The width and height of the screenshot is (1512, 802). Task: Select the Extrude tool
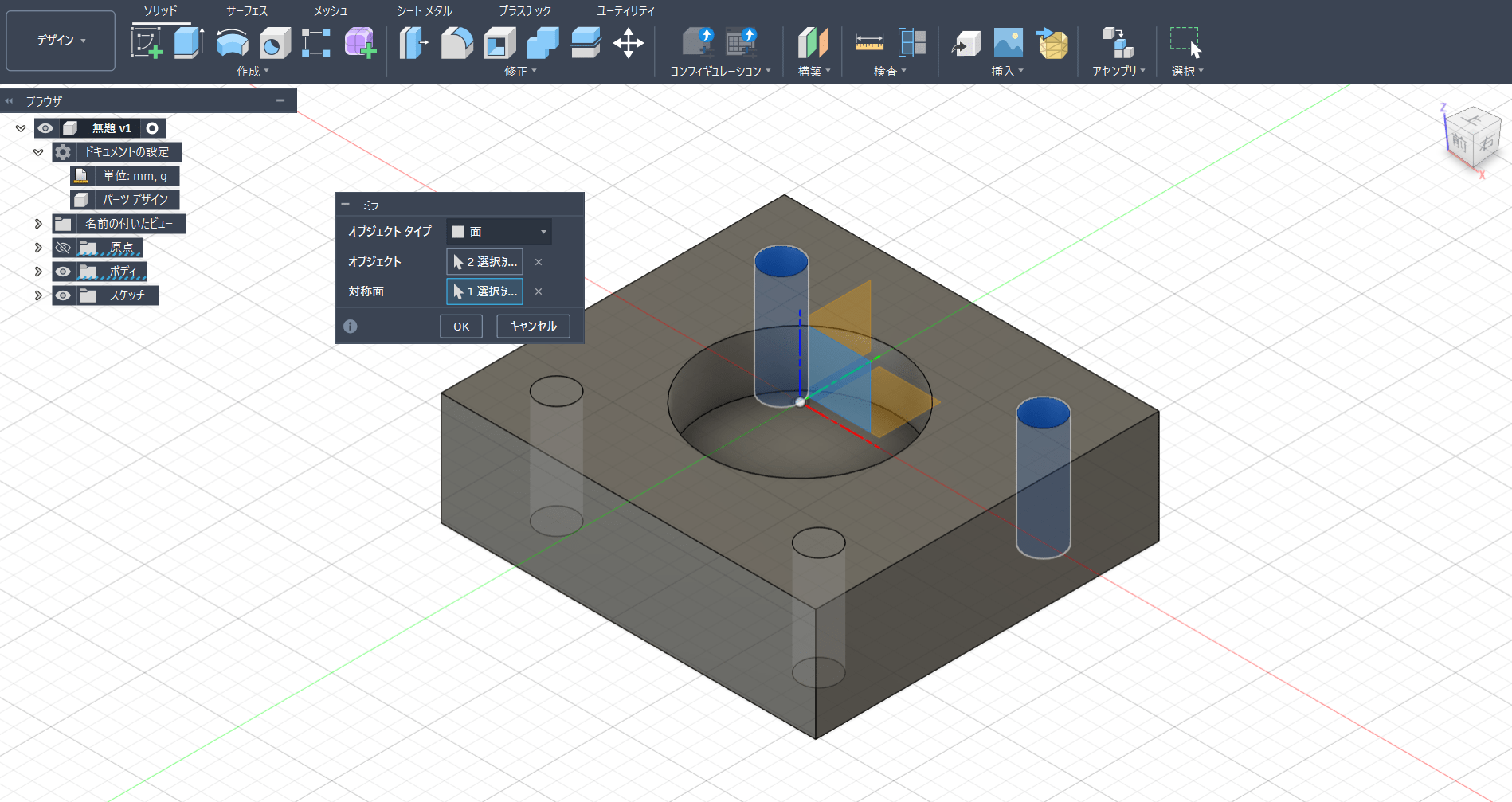189,43
